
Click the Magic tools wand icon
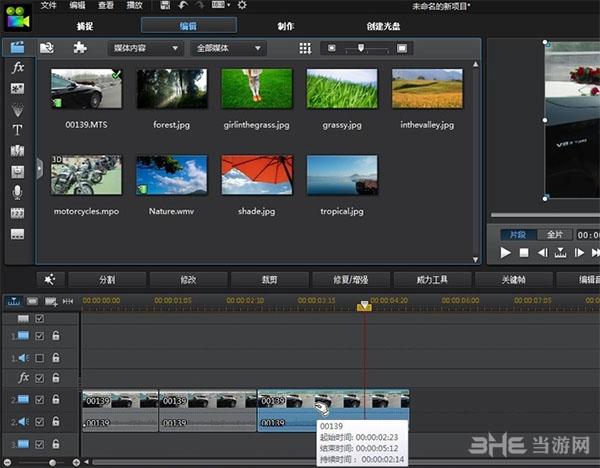click(50, 280)
